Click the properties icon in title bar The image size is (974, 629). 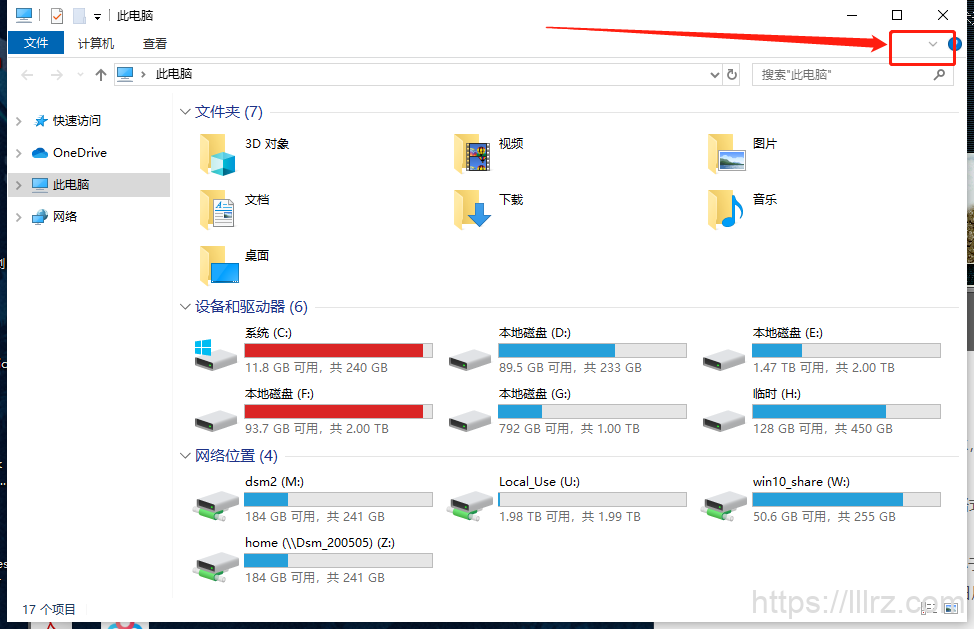point(57,15)
